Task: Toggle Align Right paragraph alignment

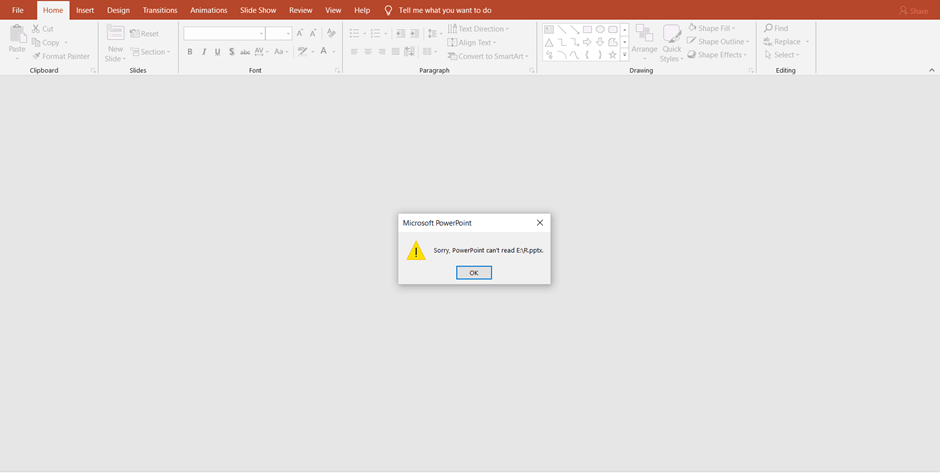Action: [x=382, y=52]
